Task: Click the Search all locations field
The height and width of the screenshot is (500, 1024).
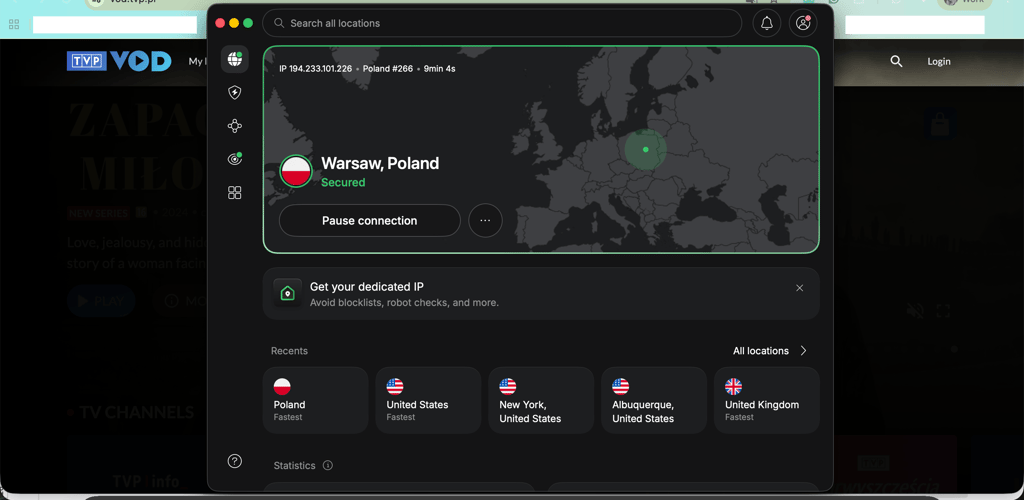Action: pyautogui.click(x=502, y=23)
